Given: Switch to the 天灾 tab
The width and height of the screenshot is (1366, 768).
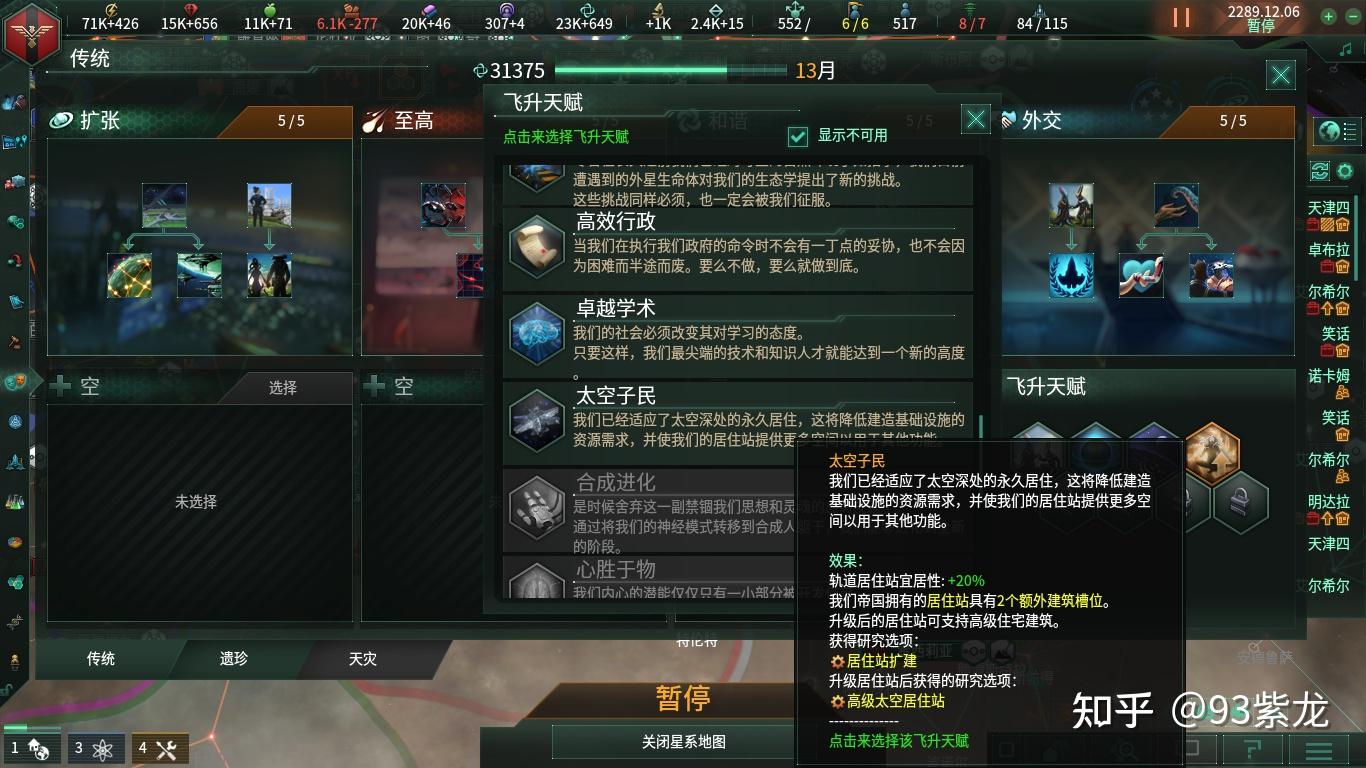Looking at the screenshot, I should pos(362,658).
